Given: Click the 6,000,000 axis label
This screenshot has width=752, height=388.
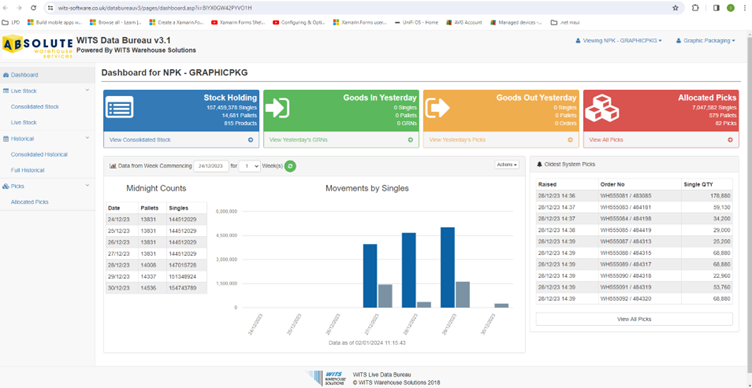Looking at the screenshot, I should pyautogui.click(x=226, y=212).
